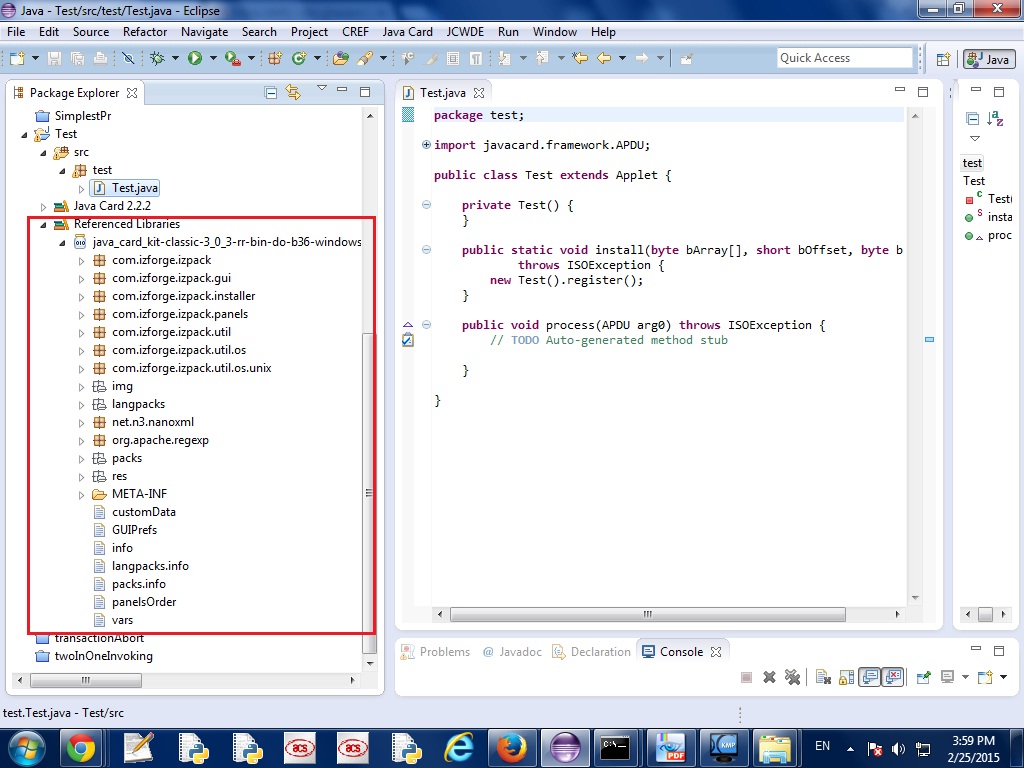Open Firefox from the taskbar
The image size is (1024, 768).
click(511, 747)
